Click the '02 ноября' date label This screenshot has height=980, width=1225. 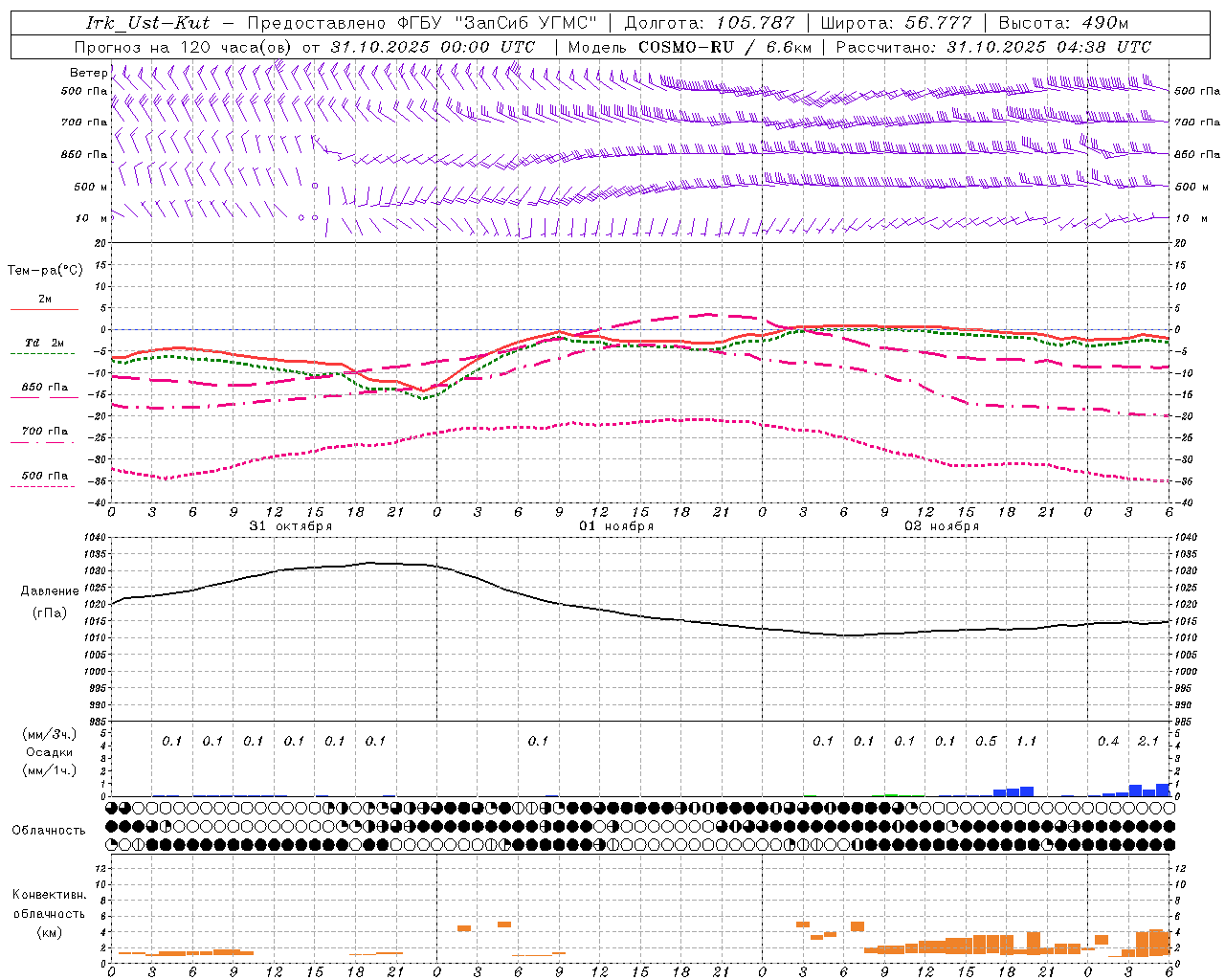tap(942, 526)
